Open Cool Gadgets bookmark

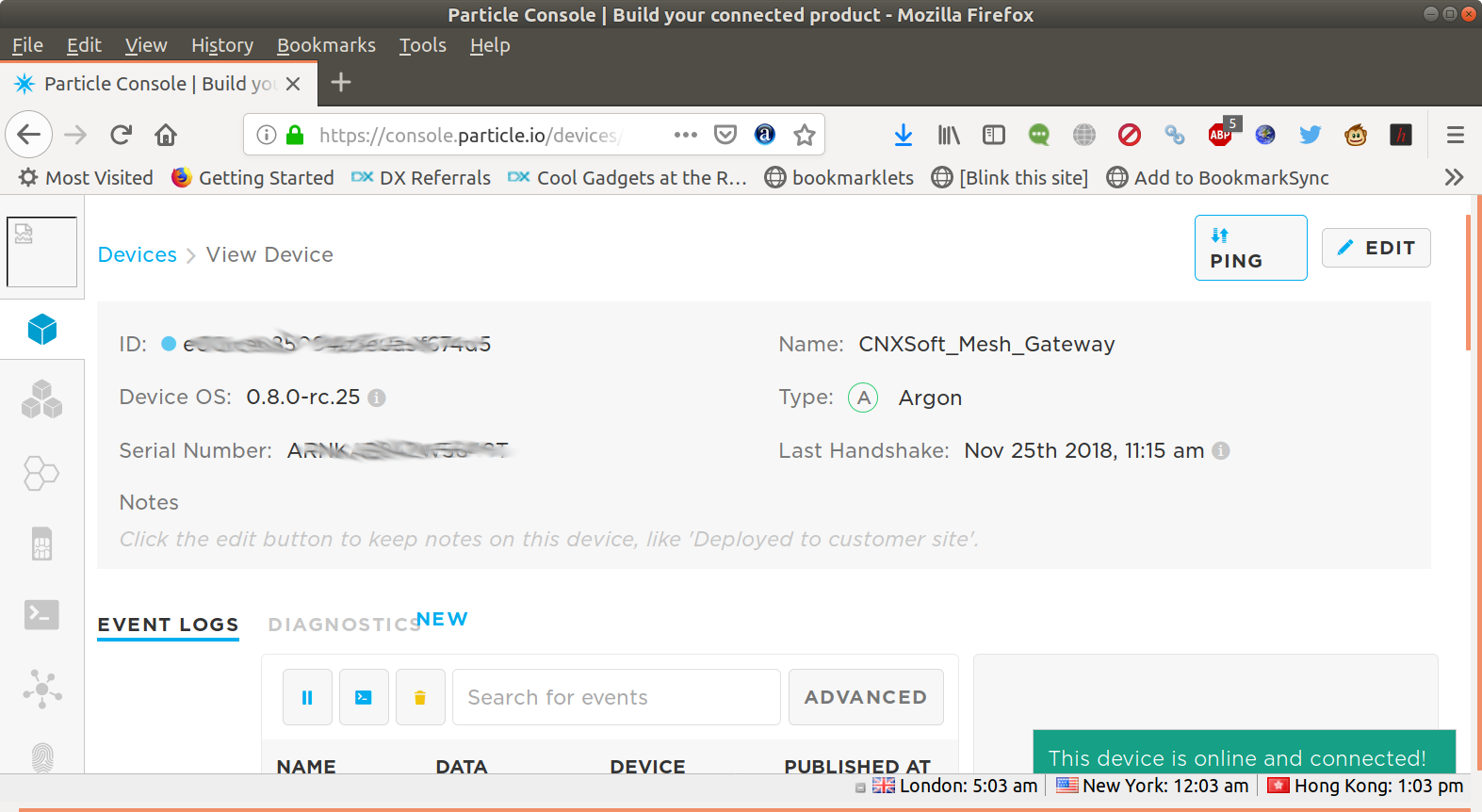pyautogui.click(x=627, y=177)
